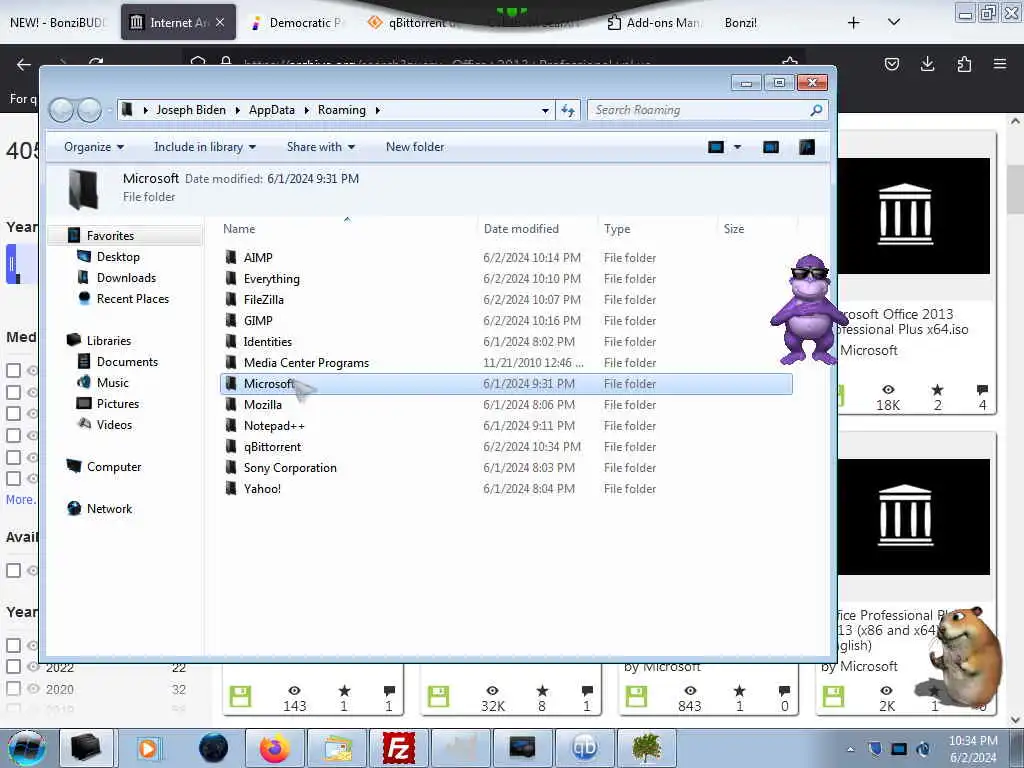Tick the fourth Media type checkbox
This screenshot has height=768, width=1024.
13,435
